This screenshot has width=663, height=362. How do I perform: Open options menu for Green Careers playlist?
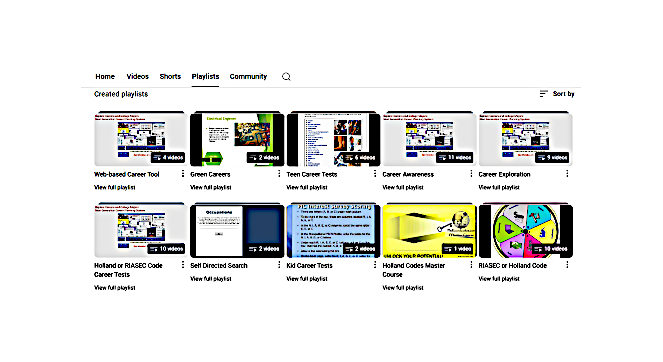(x=279, y=174)
